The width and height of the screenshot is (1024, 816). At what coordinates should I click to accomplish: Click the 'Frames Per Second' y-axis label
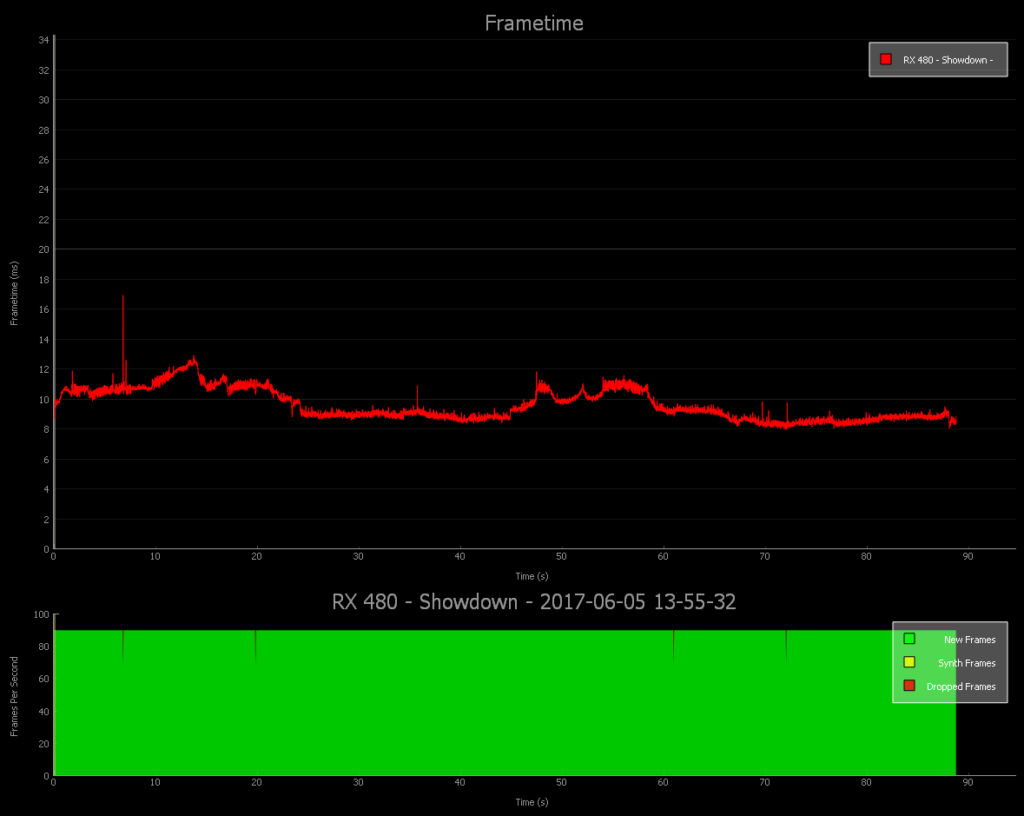[x=15, y=696]
